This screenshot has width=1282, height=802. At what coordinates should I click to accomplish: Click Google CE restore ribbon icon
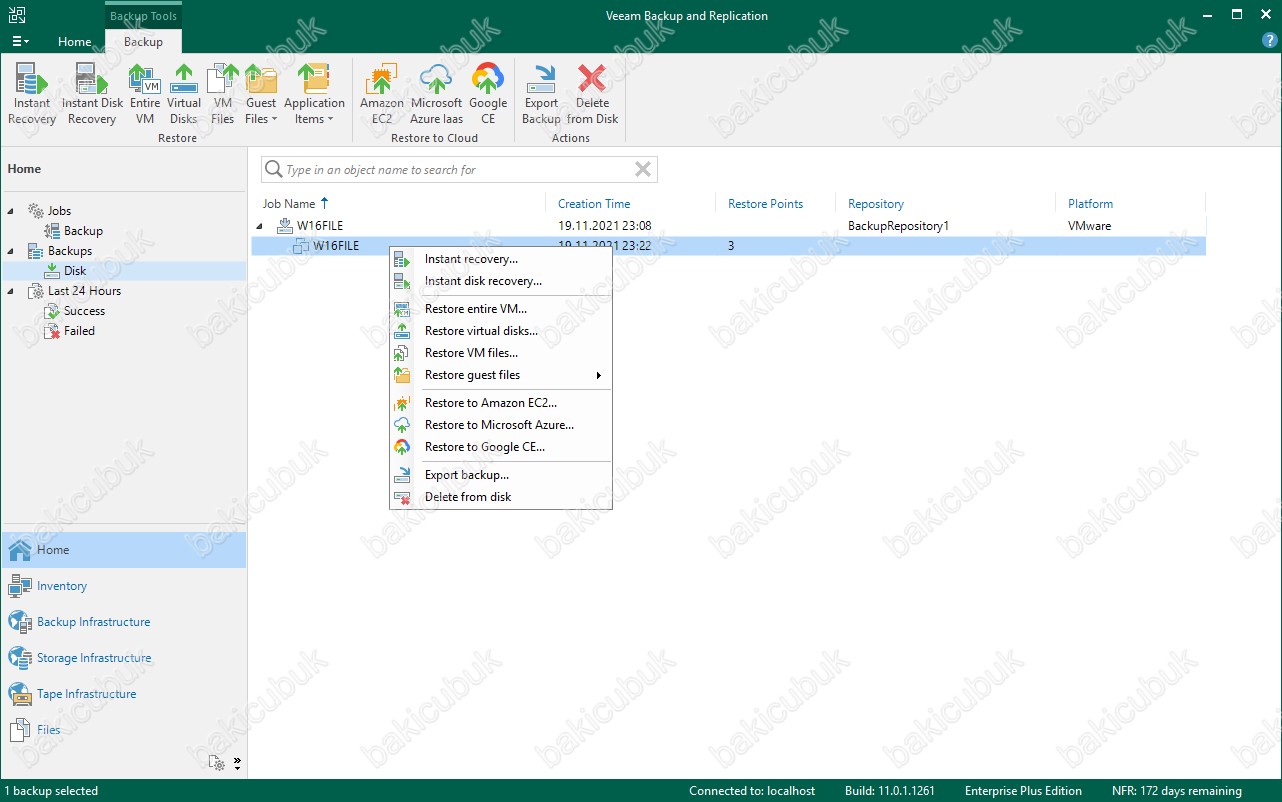[488, 95]
